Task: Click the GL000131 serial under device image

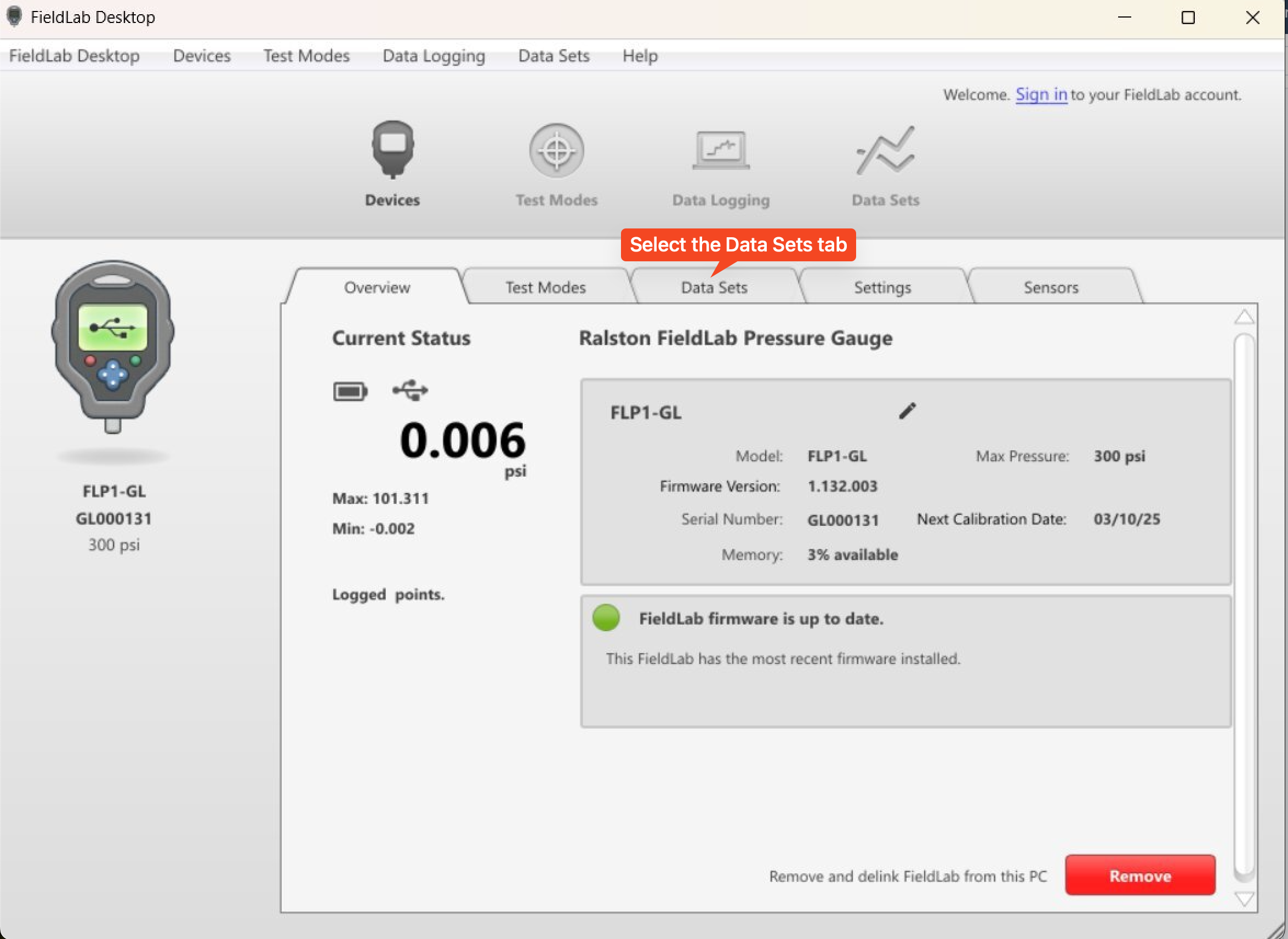Action: pos(114,518)
